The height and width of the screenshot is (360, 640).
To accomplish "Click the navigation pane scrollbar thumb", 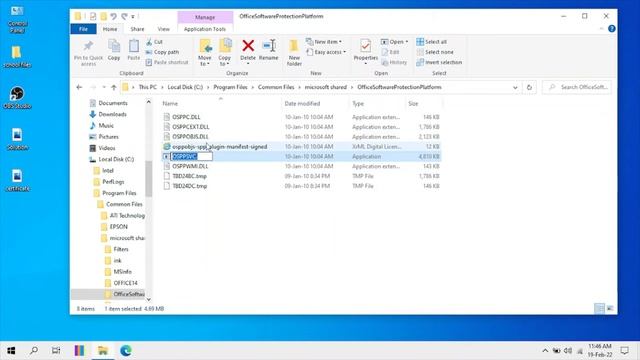I will coord(149,179).
